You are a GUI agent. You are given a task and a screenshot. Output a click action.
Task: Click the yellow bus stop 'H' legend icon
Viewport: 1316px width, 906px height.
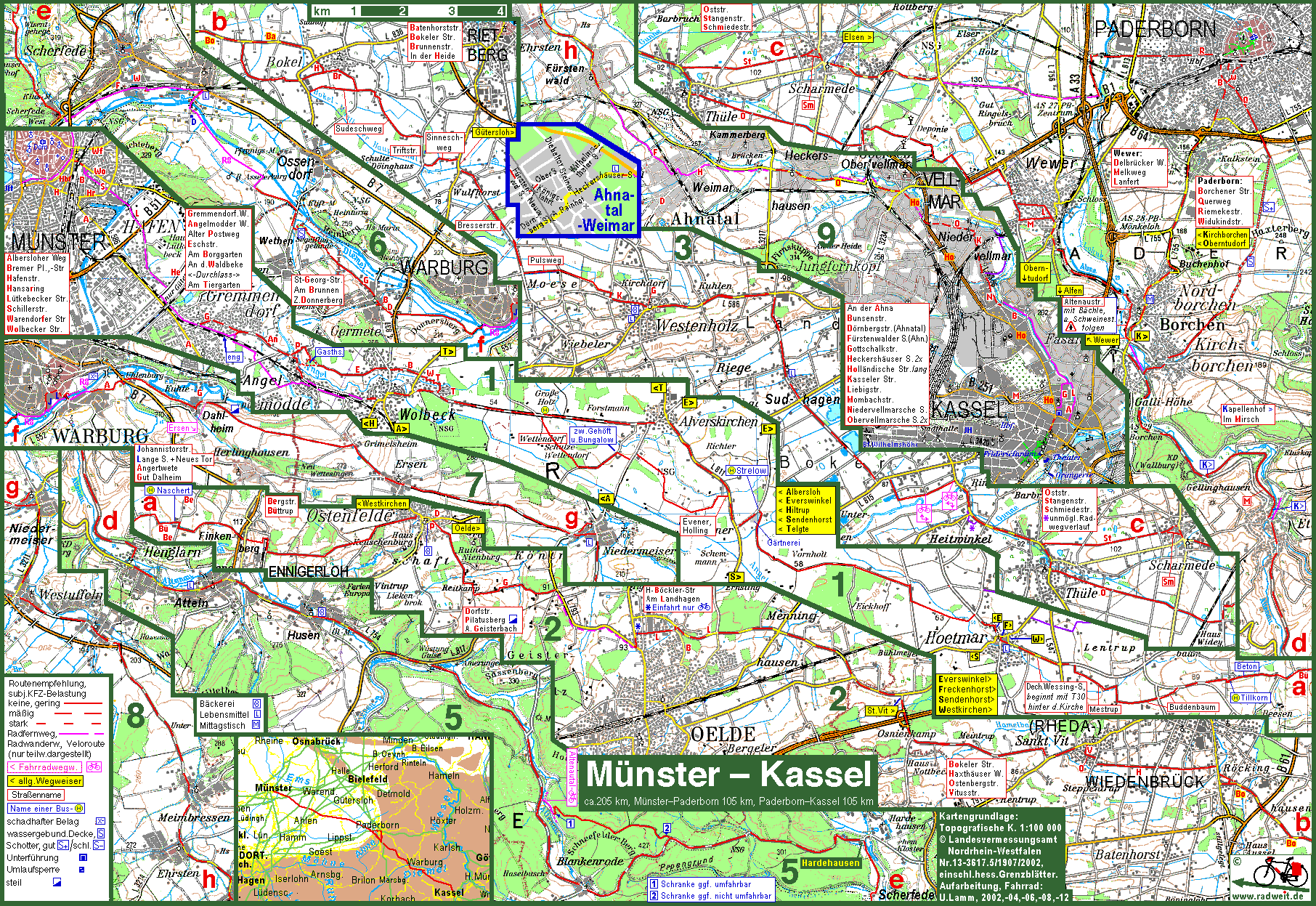pos(79,809)
